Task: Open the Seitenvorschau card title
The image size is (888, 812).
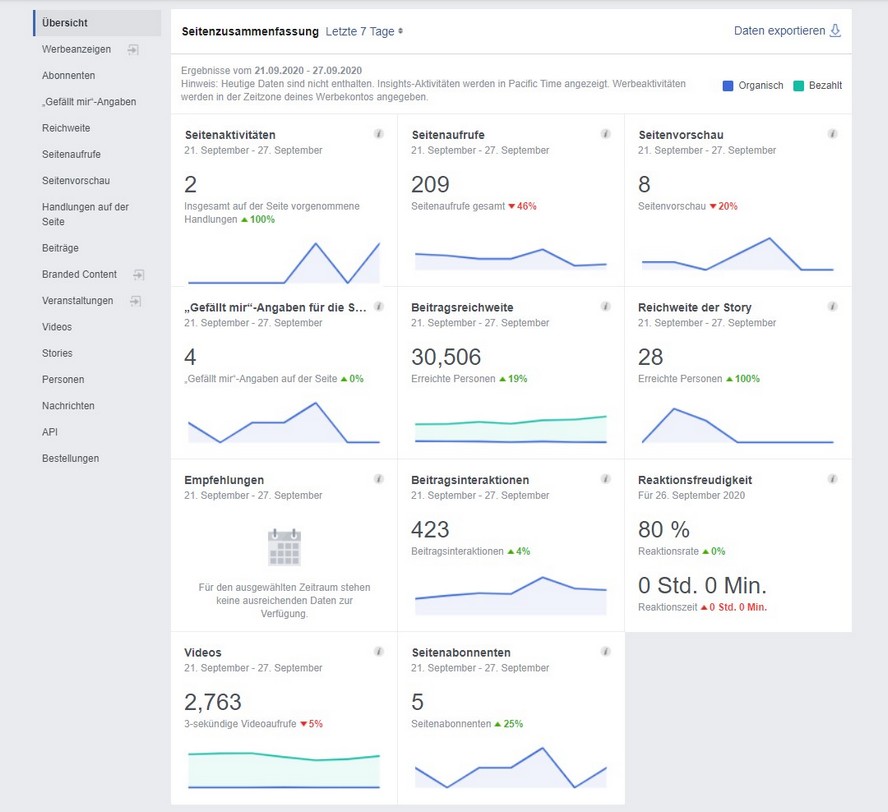Action: click(681, 135)
